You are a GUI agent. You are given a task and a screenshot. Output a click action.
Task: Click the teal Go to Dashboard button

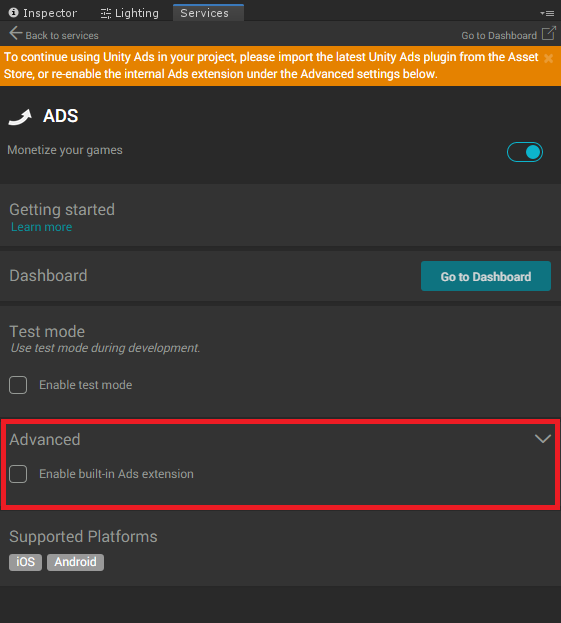coord(486,276)
